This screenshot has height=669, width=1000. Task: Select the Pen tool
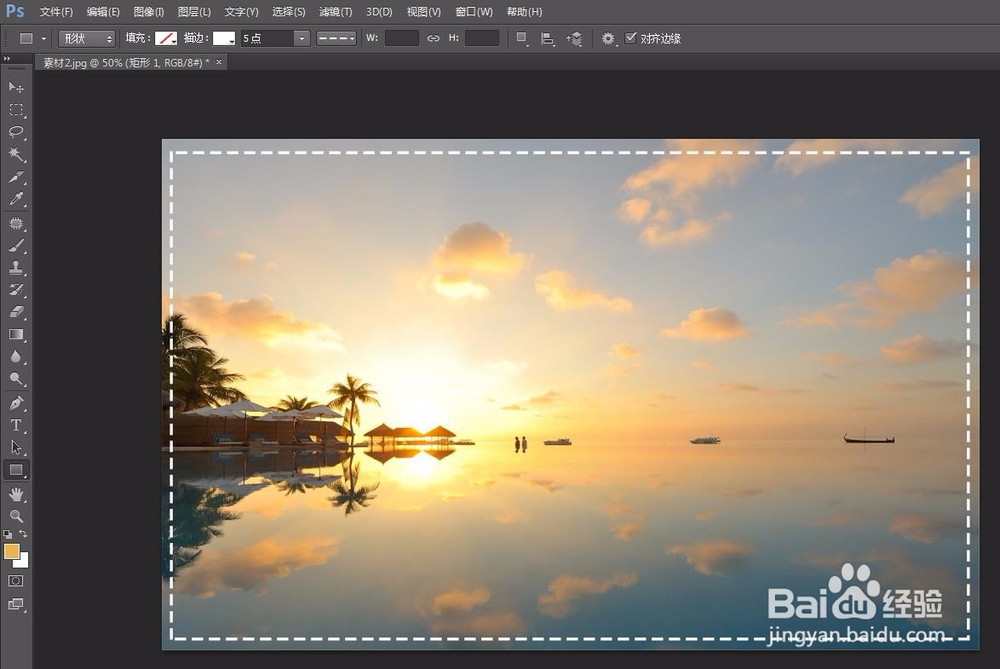click(16, 403)
